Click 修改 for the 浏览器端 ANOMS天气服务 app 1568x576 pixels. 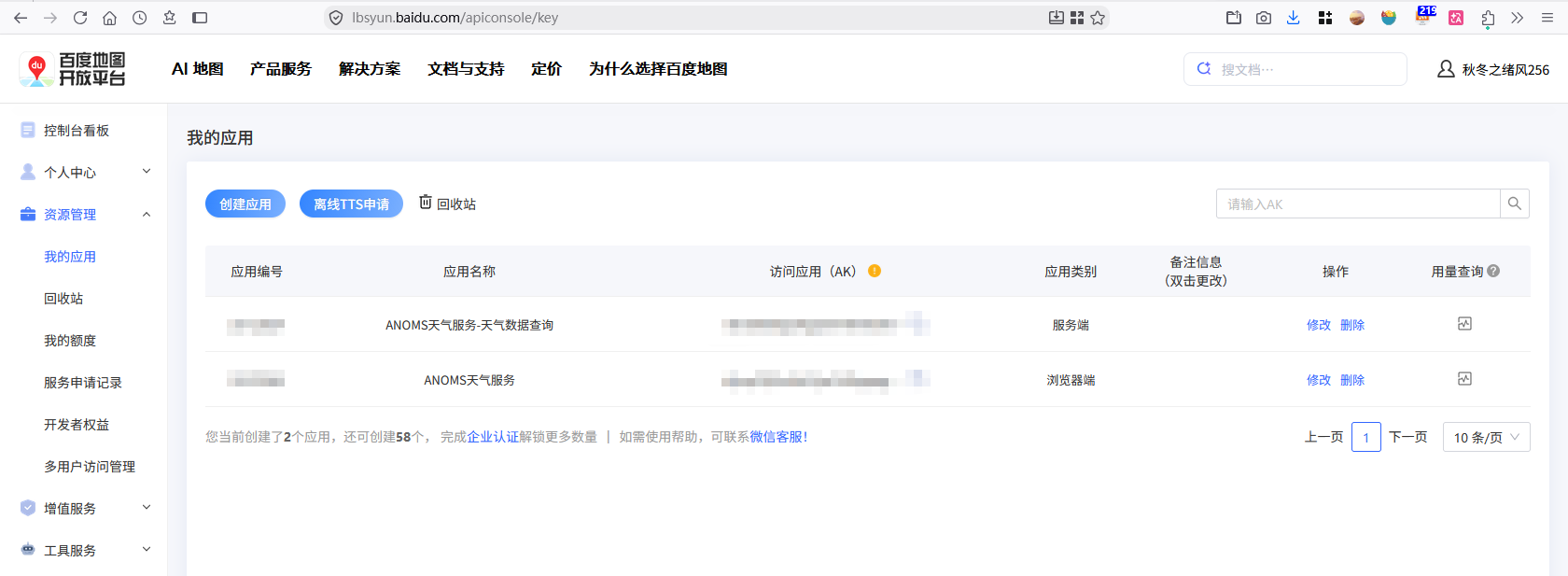[1319, 380]
